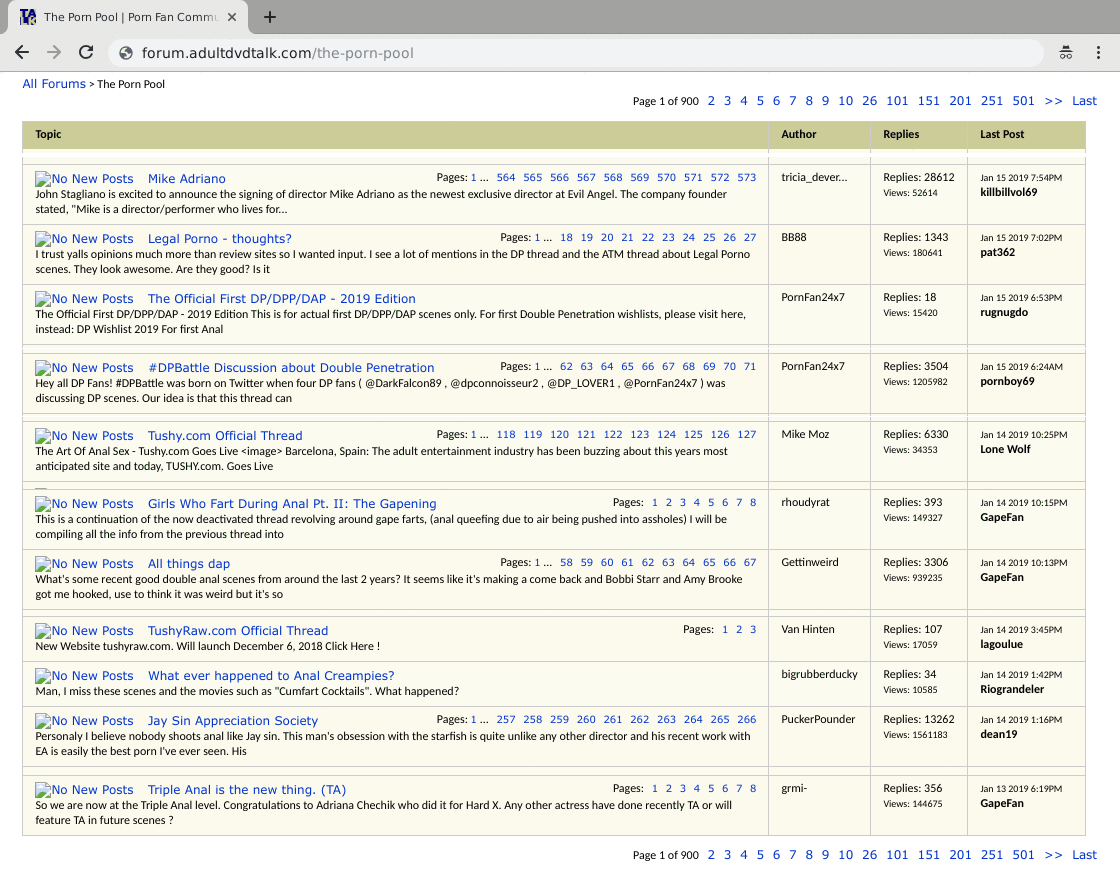The height and width of the screenshot is (870, 1120).
Task: Go to page 501 in top pagination
Action: tap(1023, 101)
